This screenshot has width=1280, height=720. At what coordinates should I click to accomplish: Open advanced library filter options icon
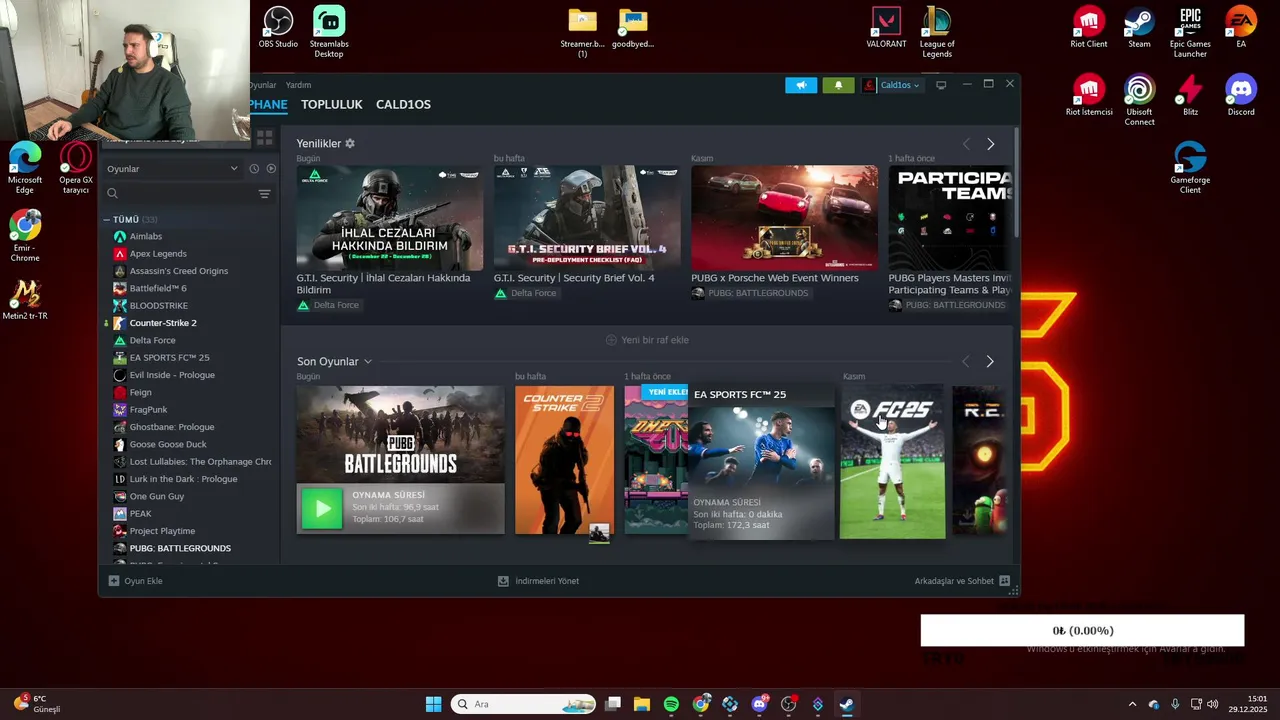(x=264, y=194)
